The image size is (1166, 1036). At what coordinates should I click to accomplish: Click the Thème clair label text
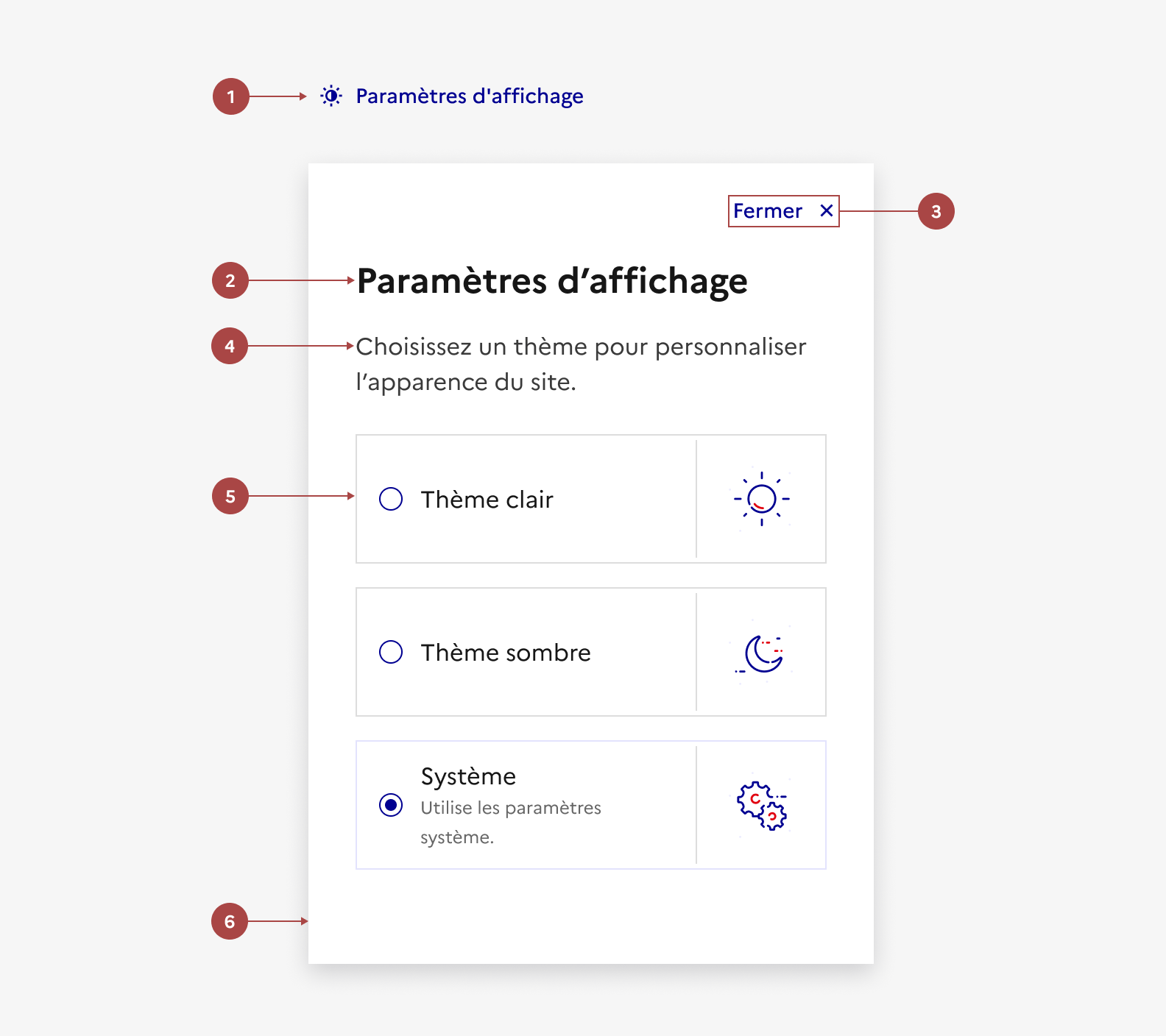click(x=487, y=500)
